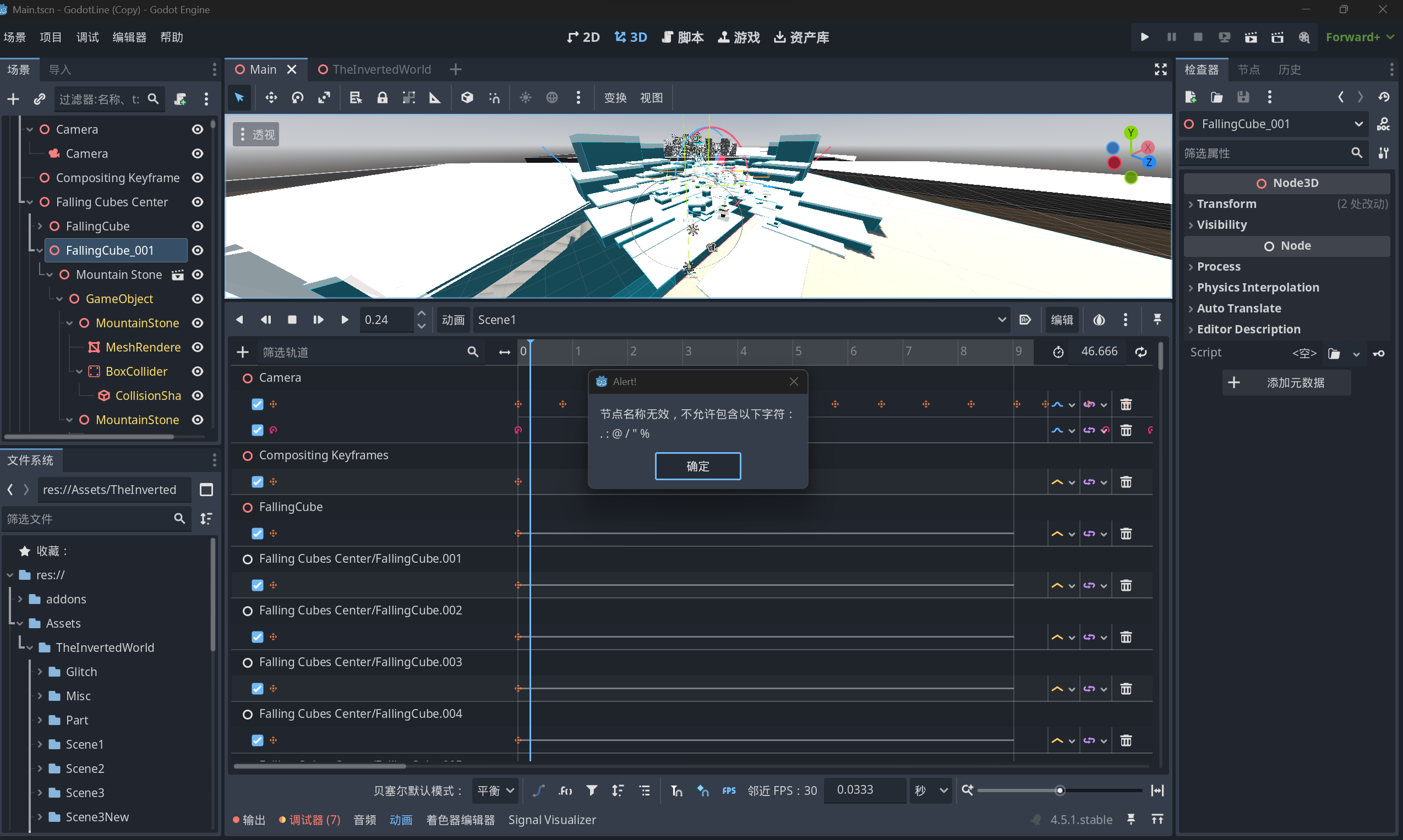The width and height of the screenshot is (1403, 840).
Task: Click the instantiate child scene link icon
Action: coord(39,99)
